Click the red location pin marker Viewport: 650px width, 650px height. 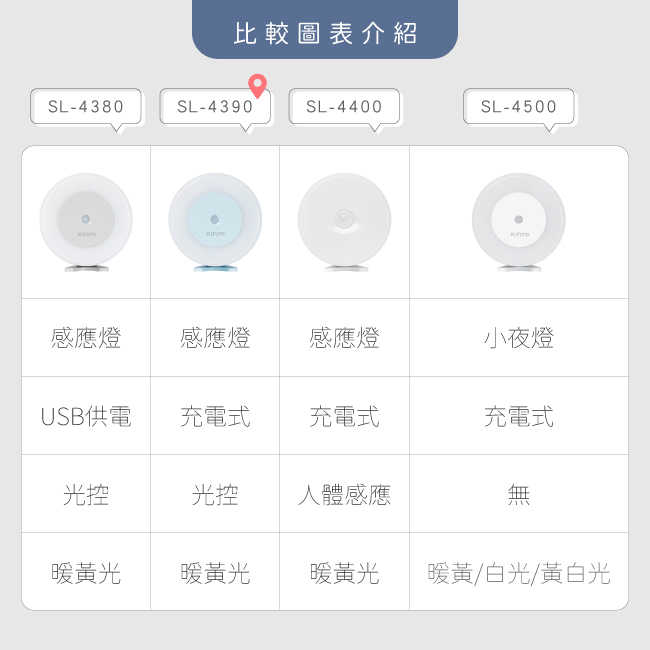258,85
